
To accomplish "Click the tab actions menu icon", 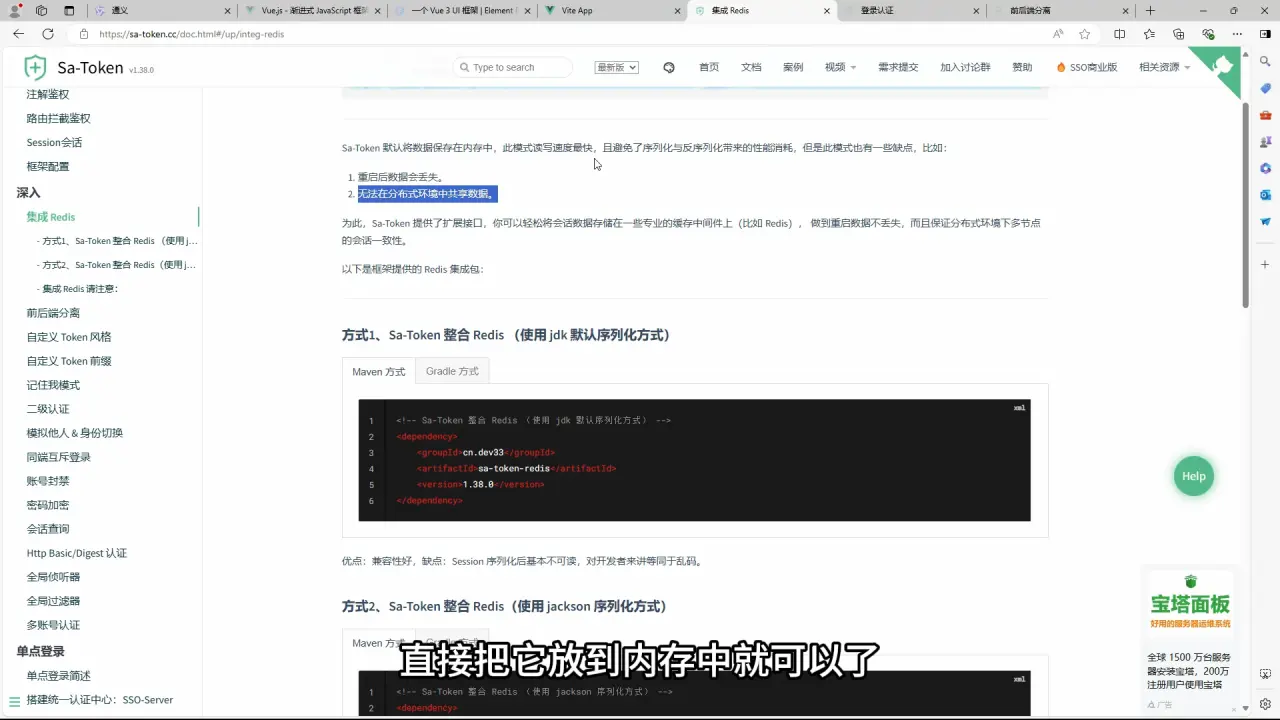I will point(69,10).
